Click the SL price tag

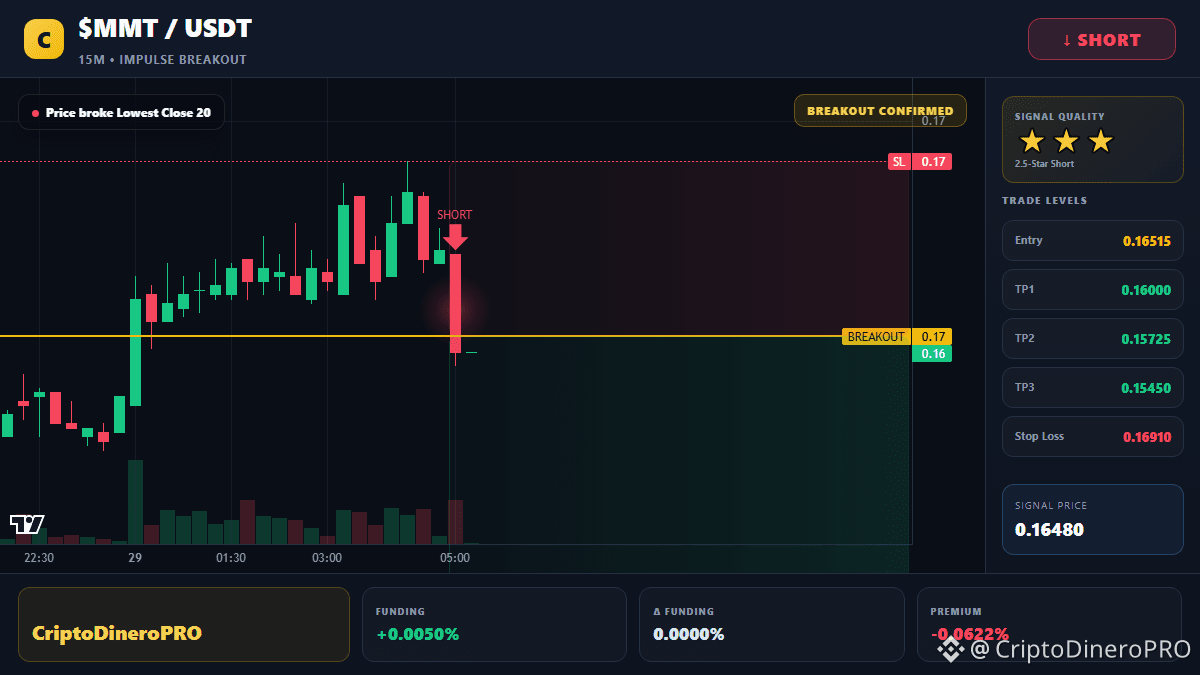[x=920, y=161]
